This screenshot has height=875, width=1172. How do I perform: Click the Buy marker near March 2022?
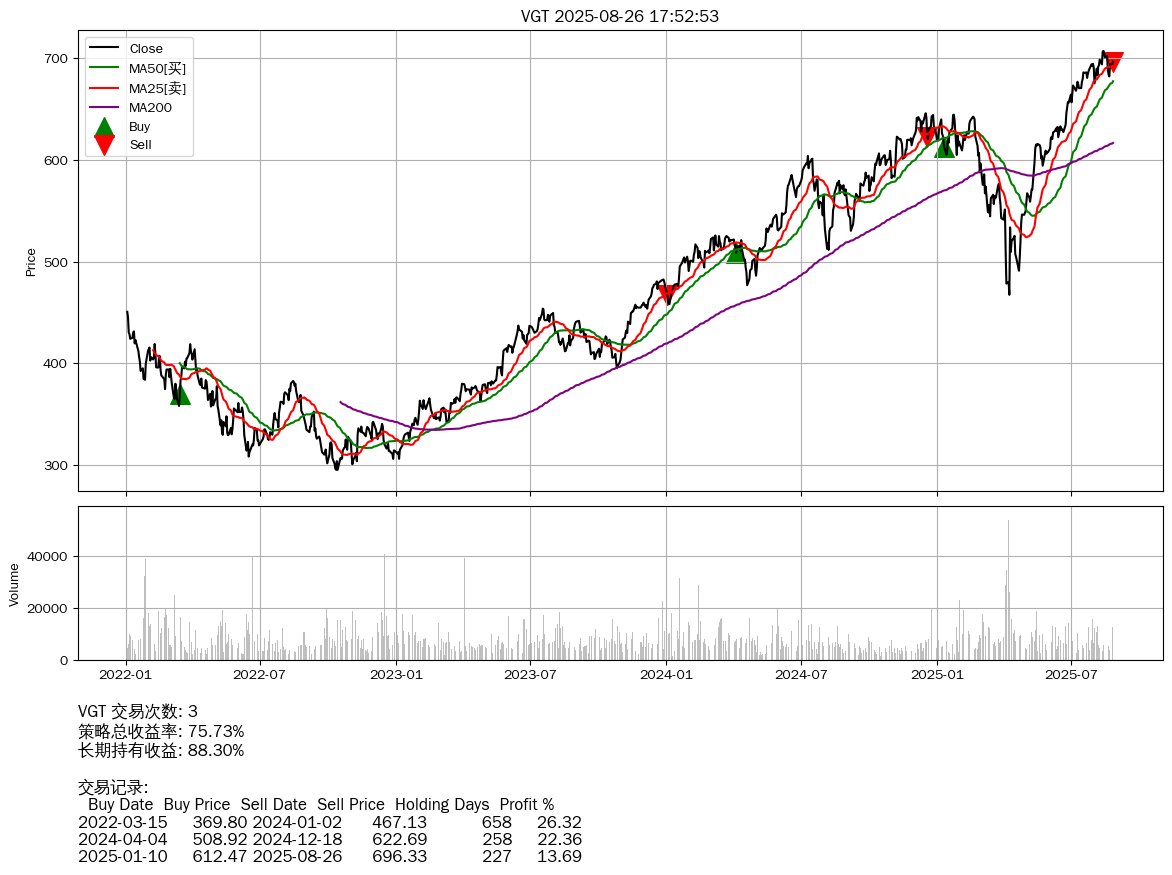tap(180, 395)
